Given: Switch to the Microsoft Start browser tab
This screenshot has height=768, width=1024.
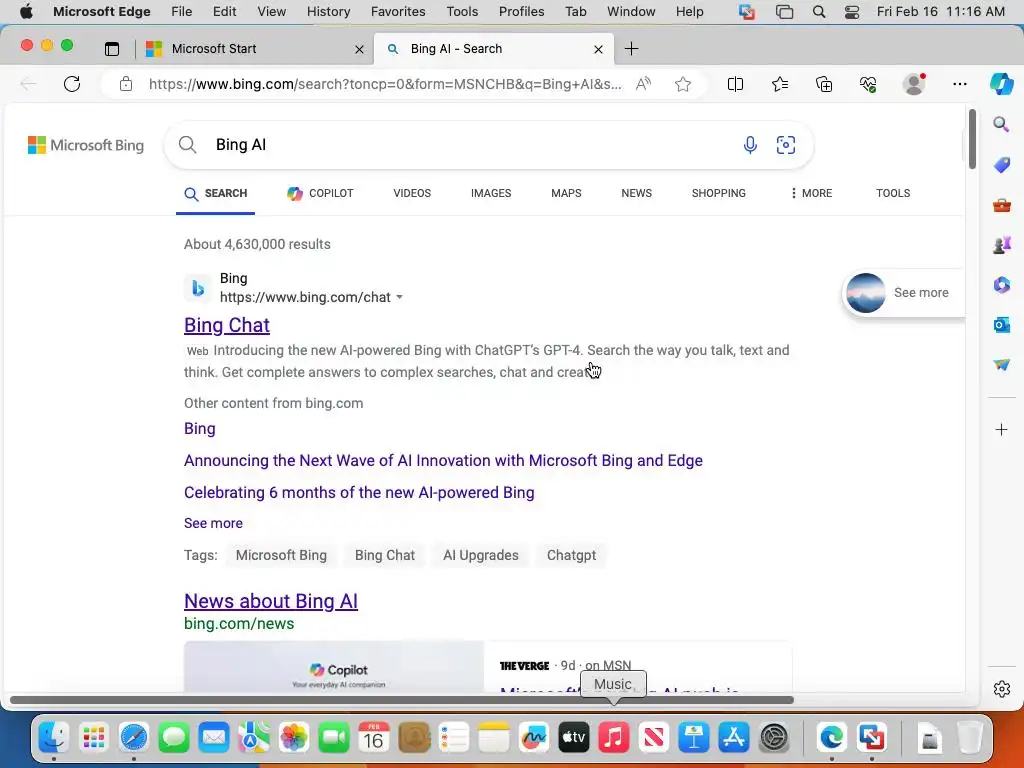Looking at the screenshot, I should click(255, 49).
